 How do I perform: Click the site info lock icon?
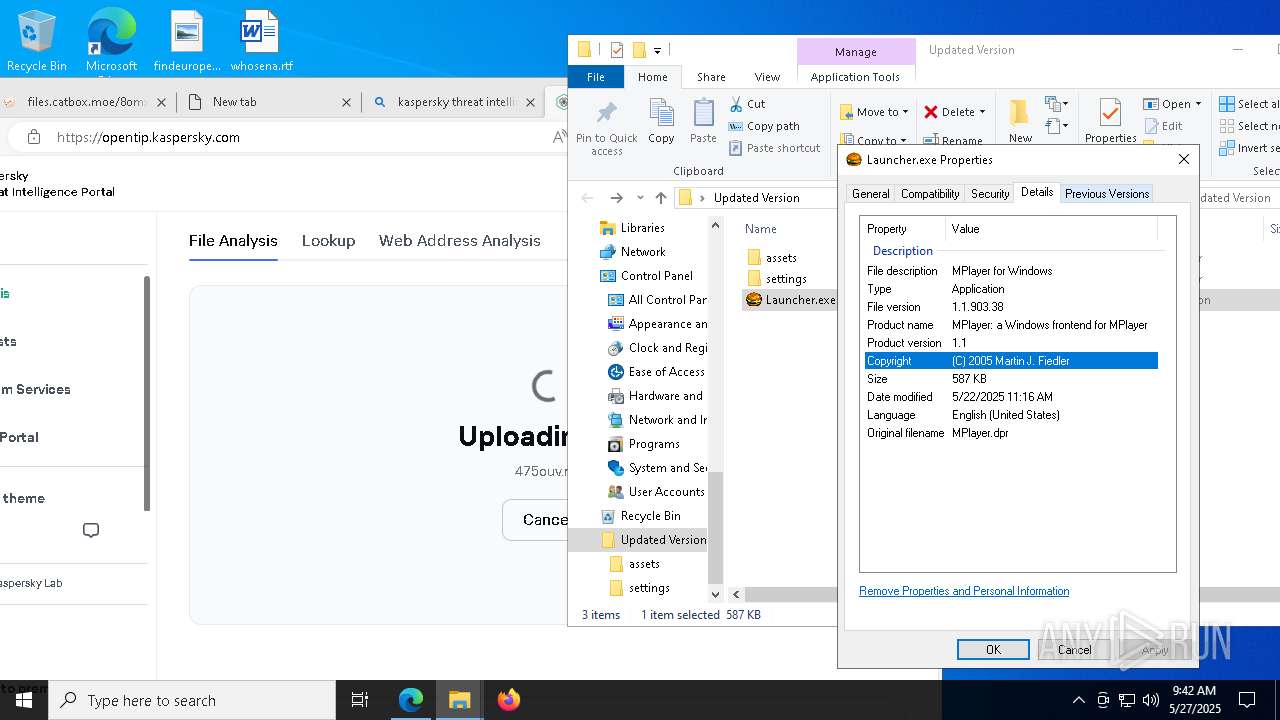[x=34, y=137]
